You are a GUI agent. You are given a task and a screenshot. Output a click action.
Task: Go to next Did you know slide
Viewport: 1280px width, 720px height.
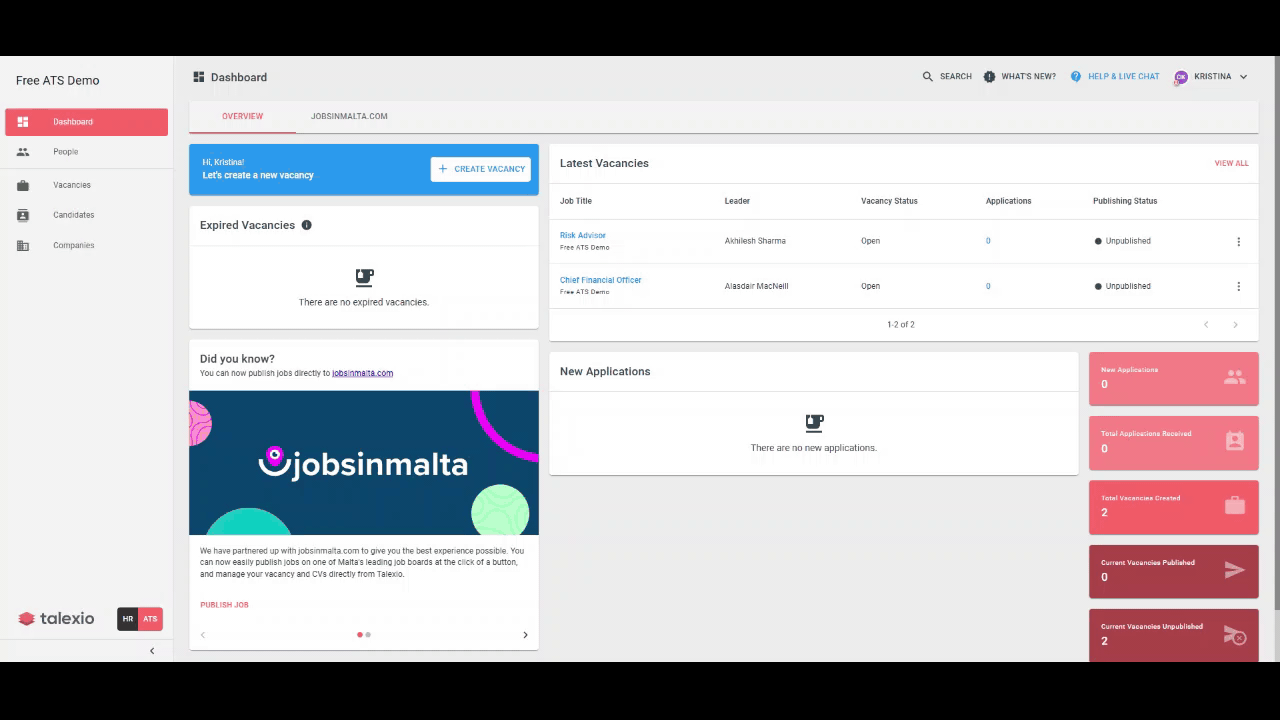[525, 635]
